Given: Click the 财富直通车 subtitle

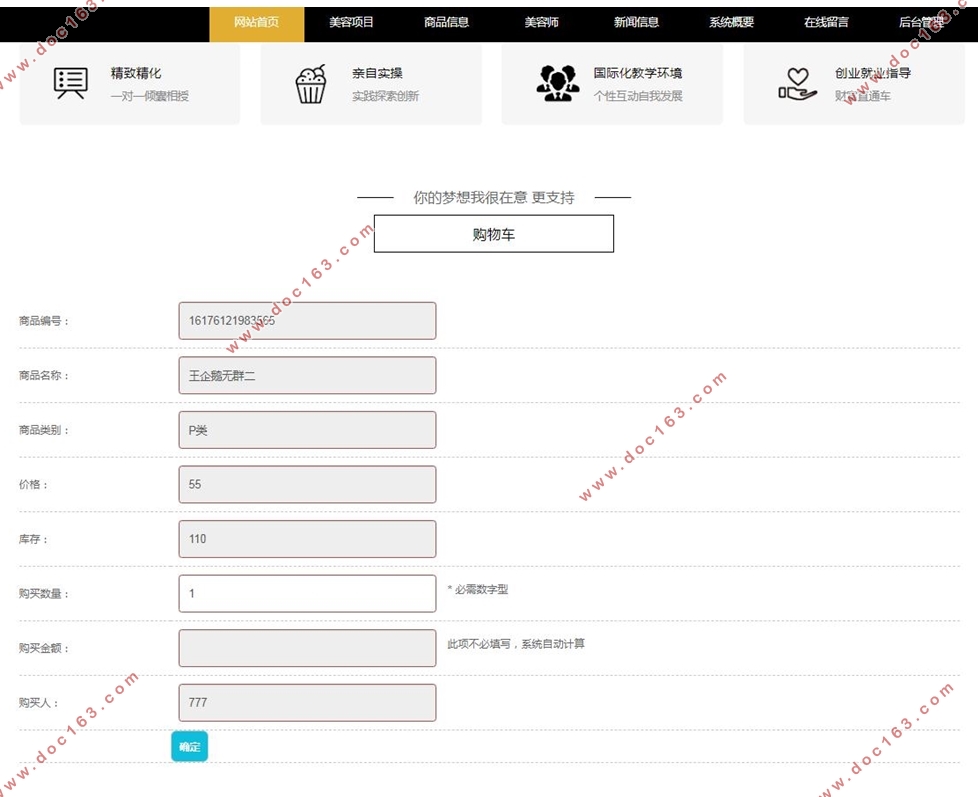Looking at the screenshot, I should click(x=863, y=96).
